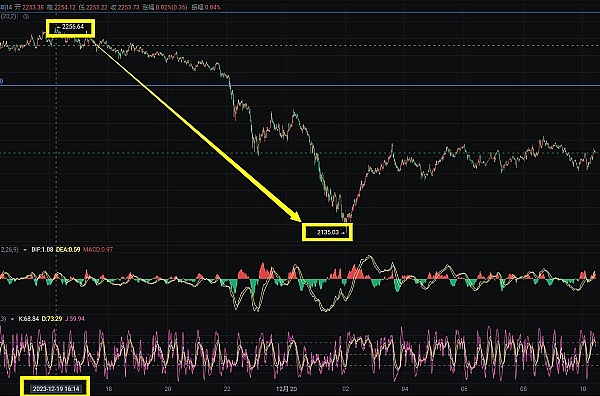Image resolution: width=600 pixels, height=396 pixels.
Task: Open the MACD parameters (2,26,9) label
Action: 9,249
